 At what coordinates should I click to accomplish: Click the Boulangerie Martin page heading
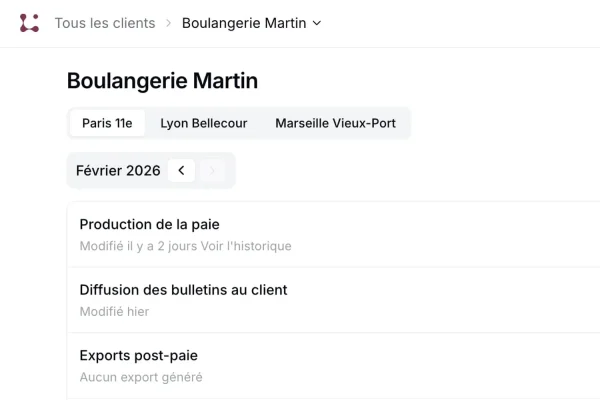pos(162,81)
